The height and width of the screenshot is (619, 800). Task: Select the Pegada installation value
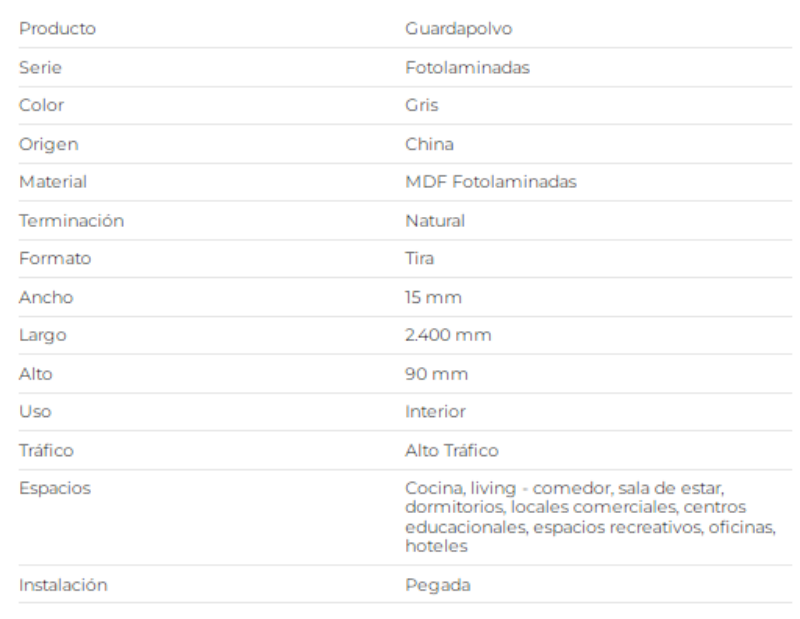pos(438,585)
